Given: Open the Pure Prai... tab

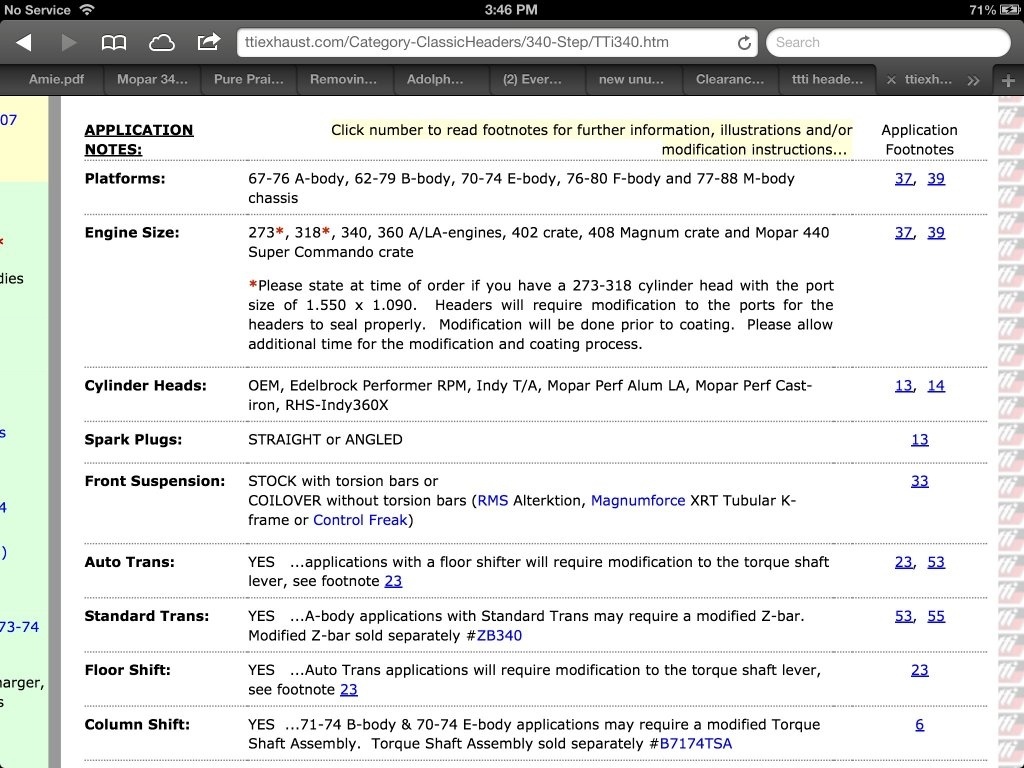Looking at the screenshot, I should (249, 79).
